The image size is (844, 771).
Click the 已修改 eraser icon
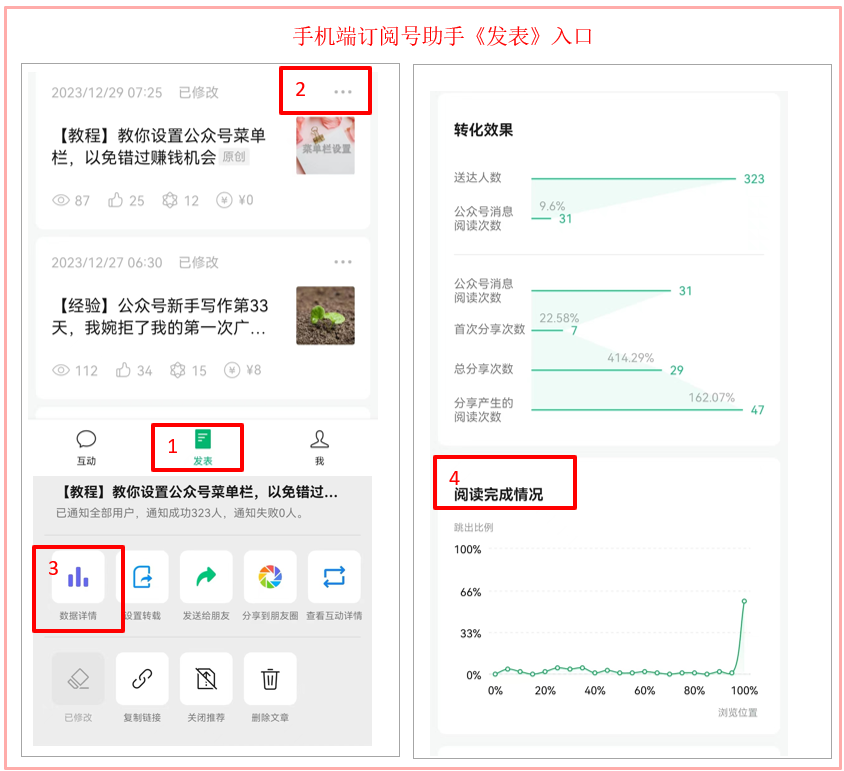pos(78,678)
